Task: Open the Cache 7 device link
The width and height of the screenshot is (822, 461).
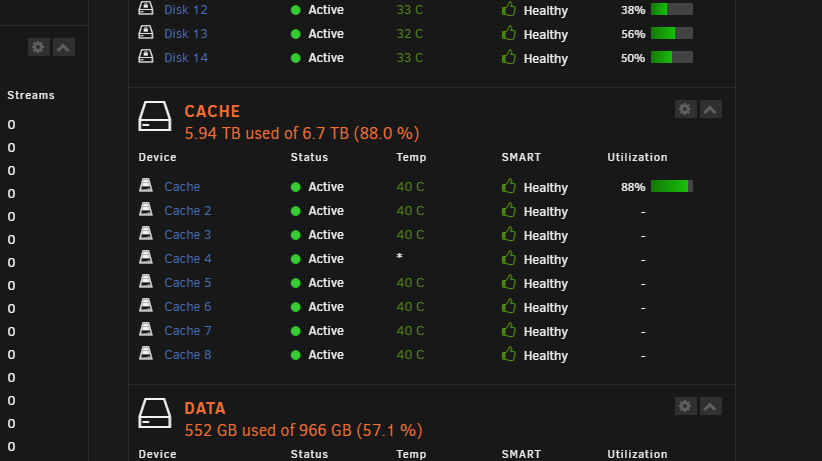Action: tap(188, 331)
